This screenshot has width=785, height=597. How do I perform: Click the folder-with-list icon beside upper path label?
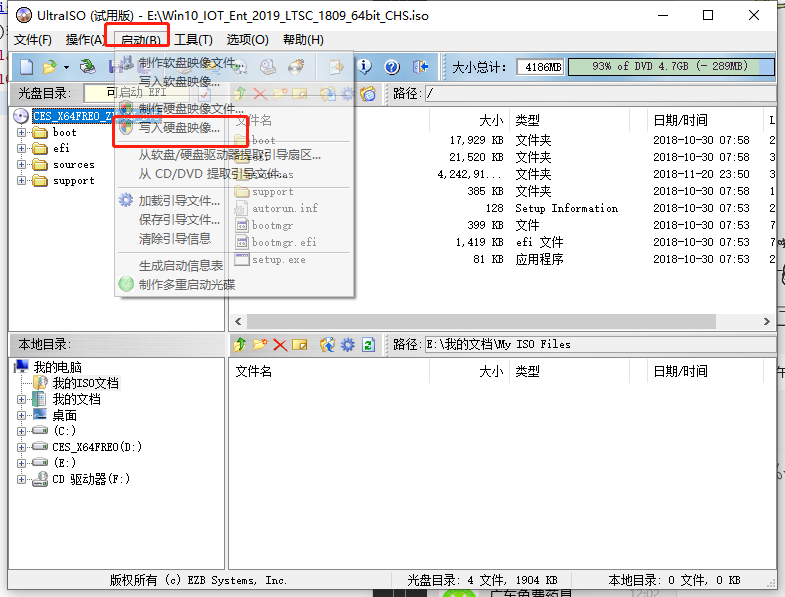point(368,94)
